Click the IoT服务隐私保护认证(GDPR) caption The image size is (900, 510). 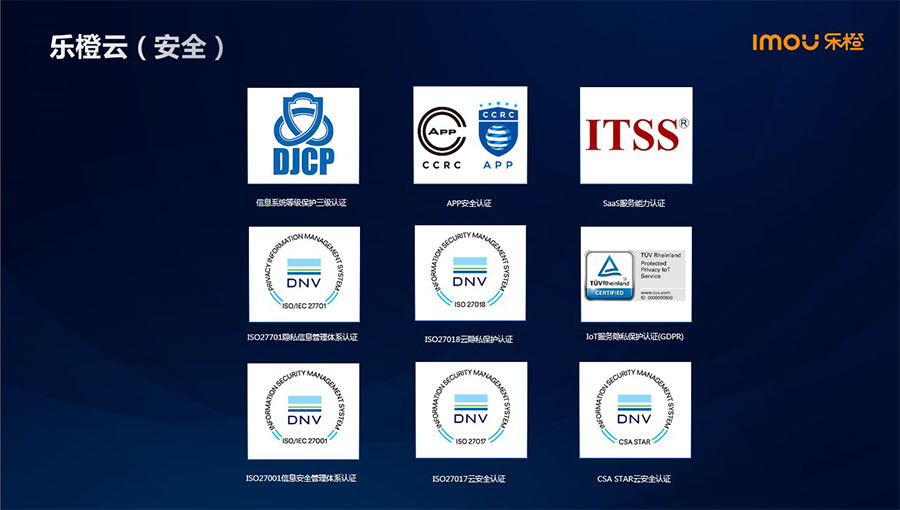635,337
